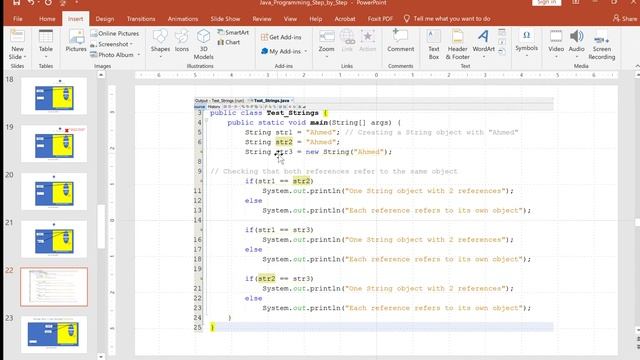Click the Share button
The height and width of the screenshot is (360, 640).
[x=625, y=19]
